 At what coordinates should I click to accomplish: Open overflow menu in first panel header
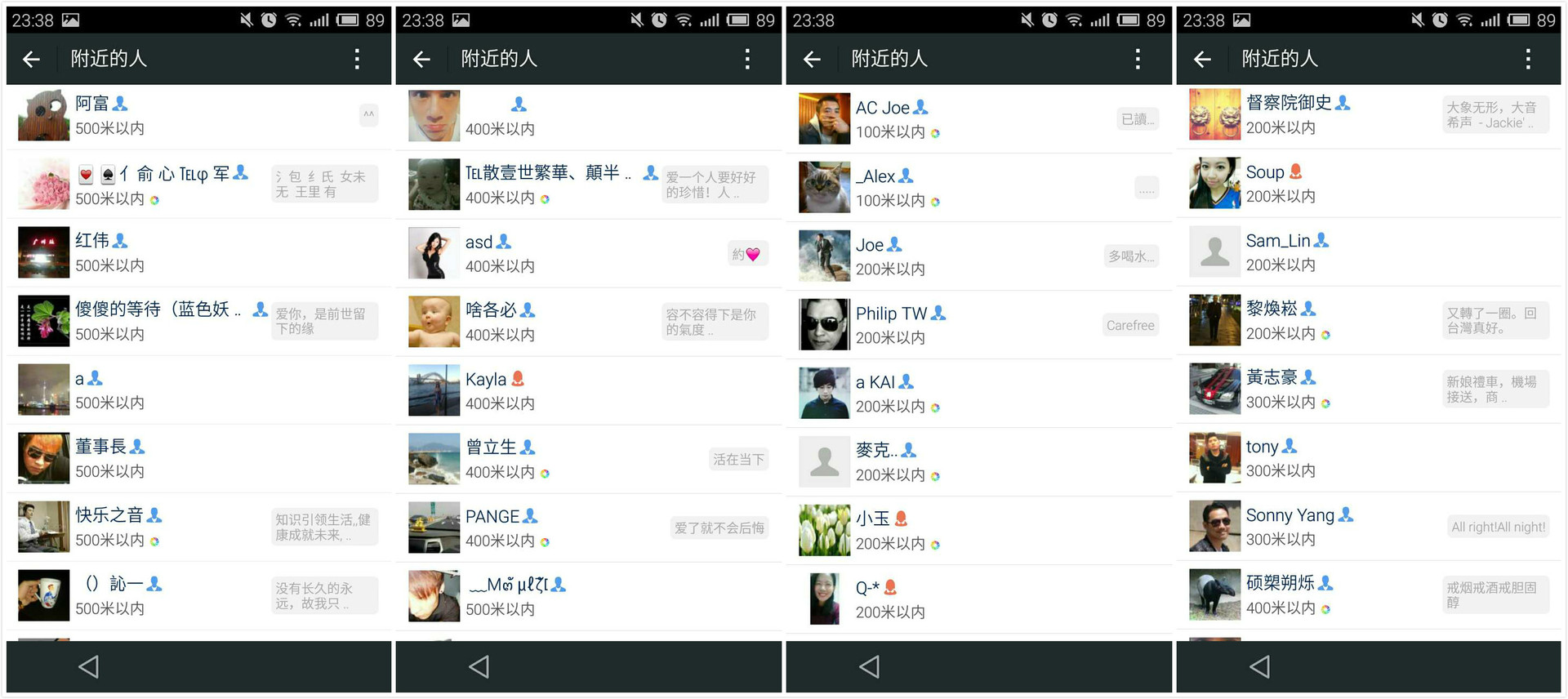coord(357,59)
